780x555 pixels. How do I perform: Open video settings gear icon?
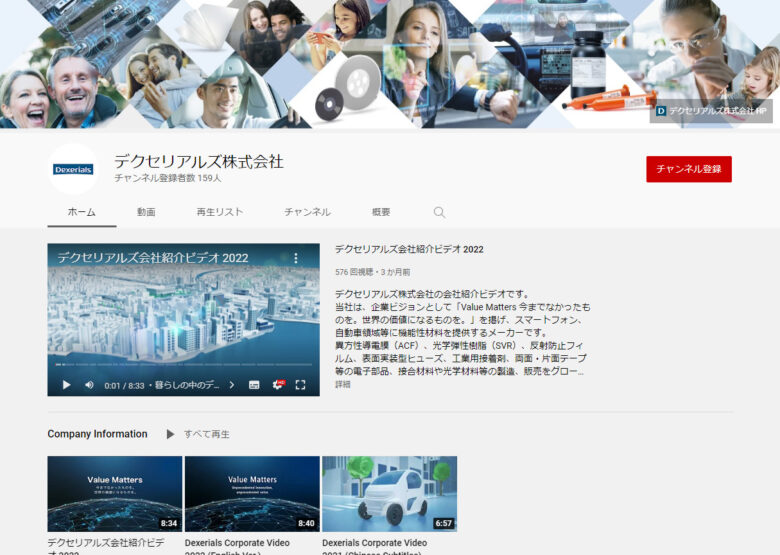click(x=279, y=385)
